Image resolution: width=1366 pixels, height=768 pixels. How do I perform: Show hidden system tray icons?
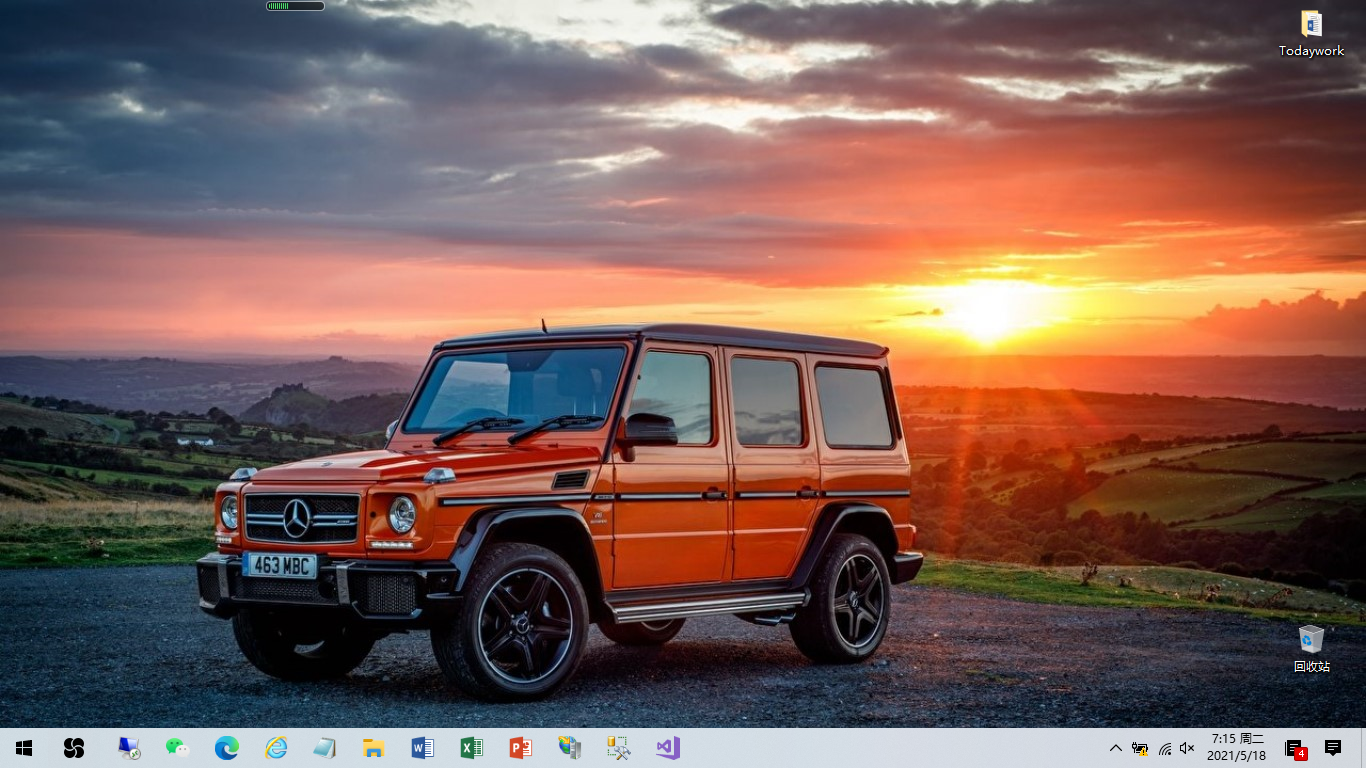(1116, 748)
